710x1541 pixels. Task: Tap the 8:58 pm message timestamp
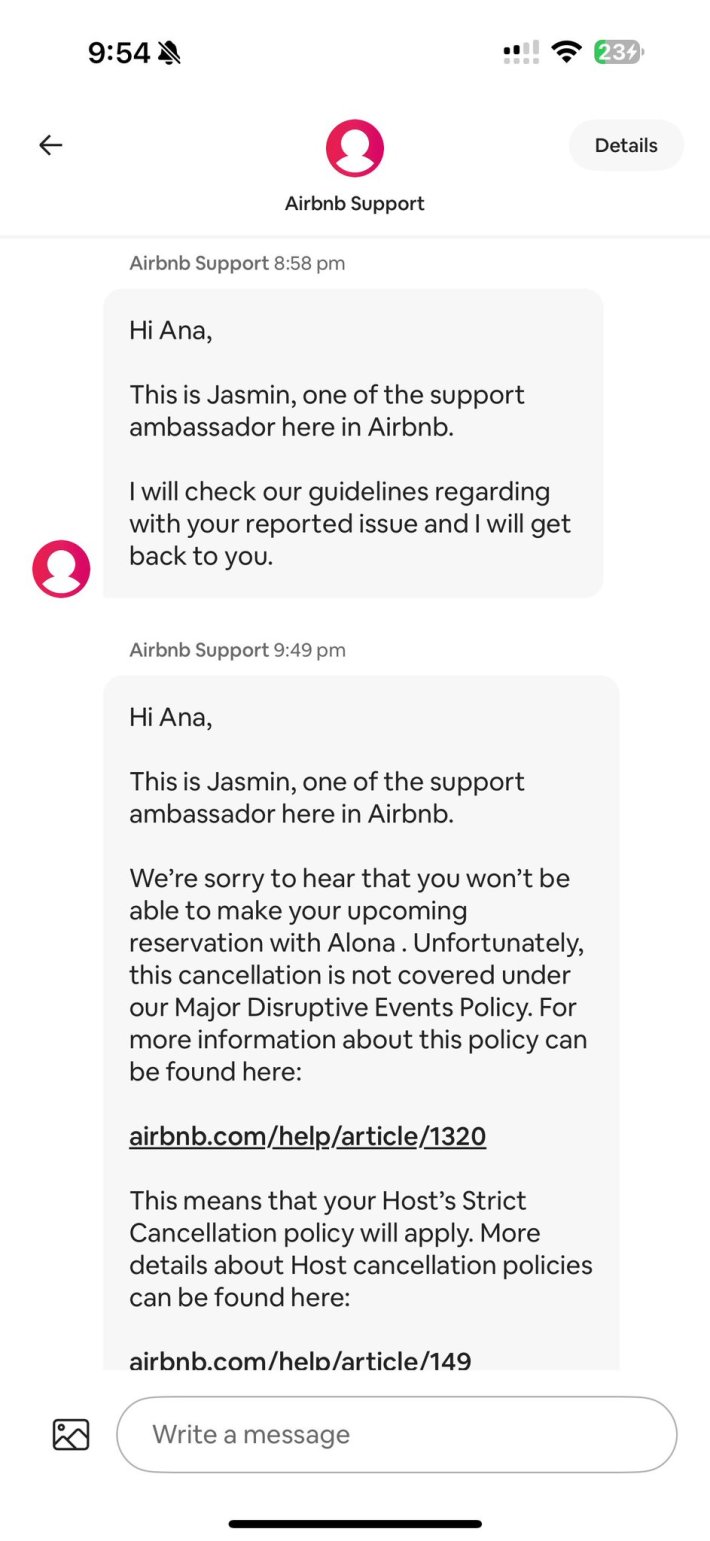309,263
